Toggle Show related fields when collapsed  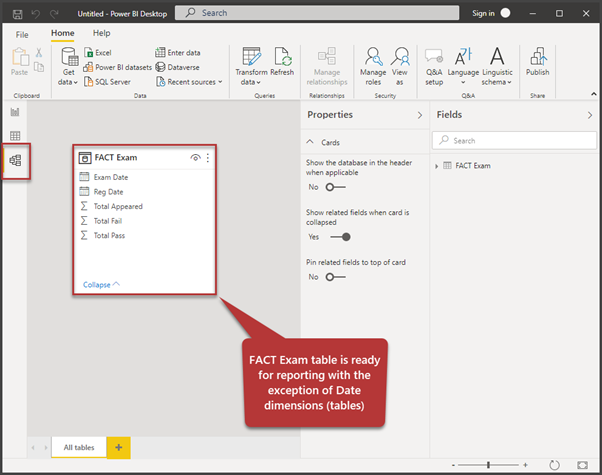[341, 237]
